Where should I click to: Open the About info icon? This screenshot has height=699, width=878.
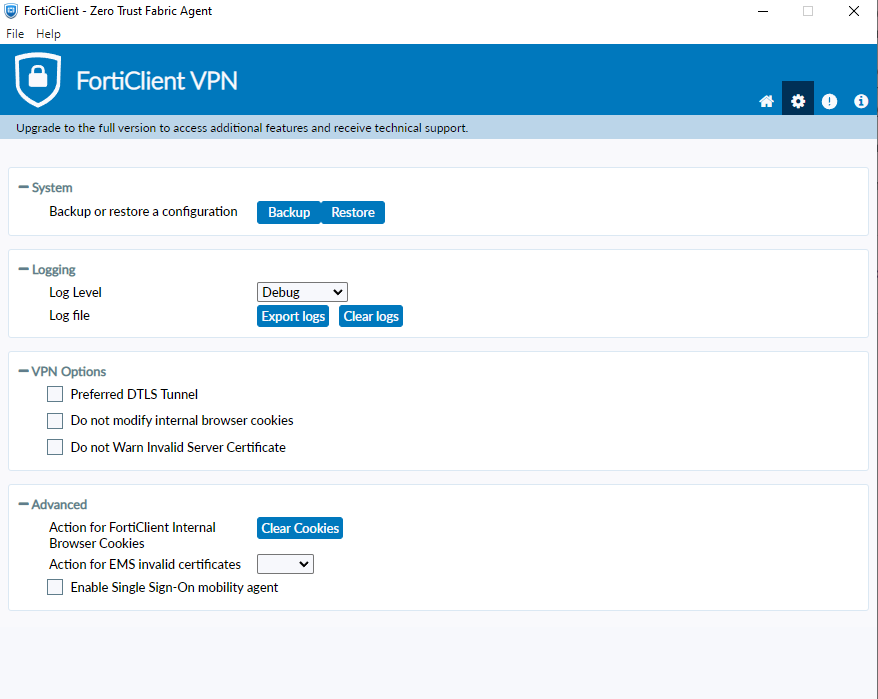[x=861, y=101]
